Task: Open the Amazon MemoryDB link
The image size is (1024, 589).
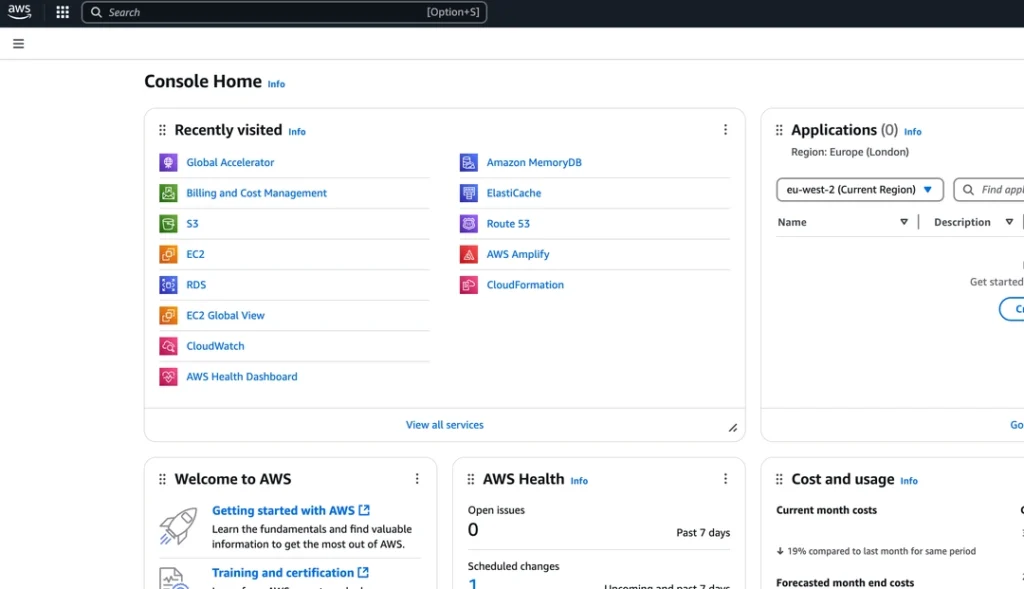Action: click(x=534, y=162)
